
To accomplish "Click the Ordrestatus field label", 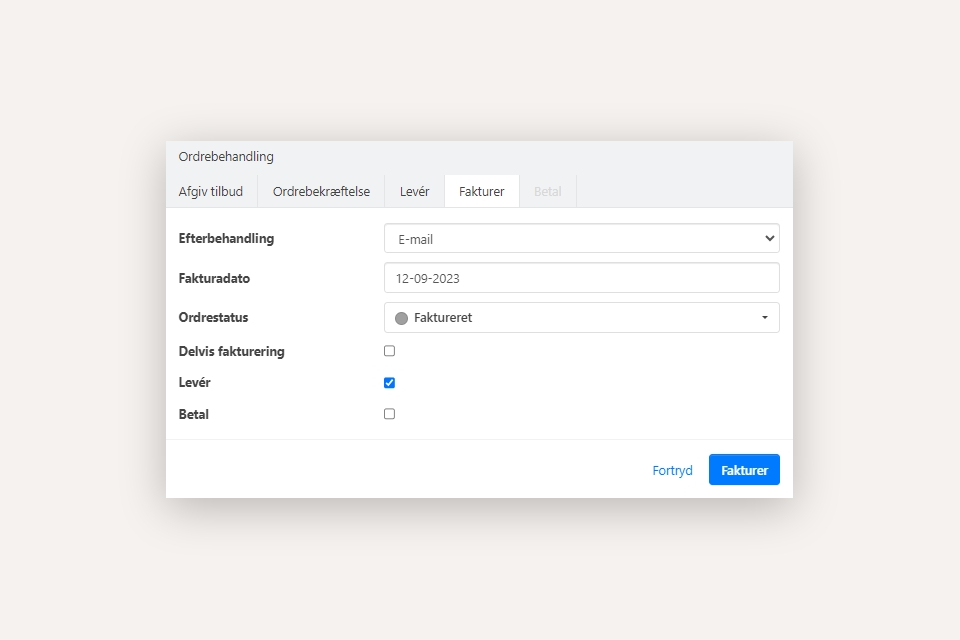I will coord(213,317).
